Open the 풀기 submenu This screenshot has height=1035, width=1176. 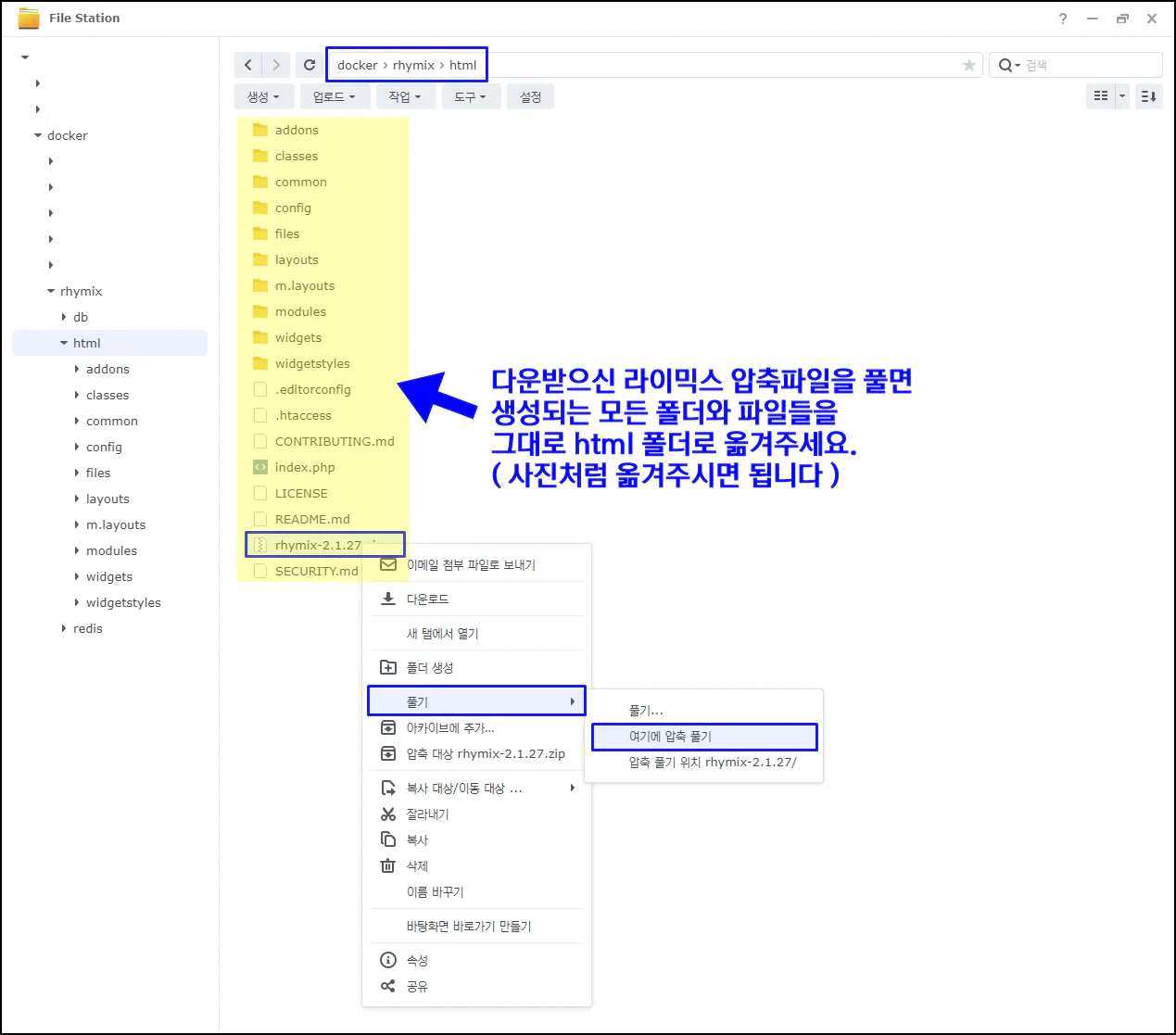(477, 701)
